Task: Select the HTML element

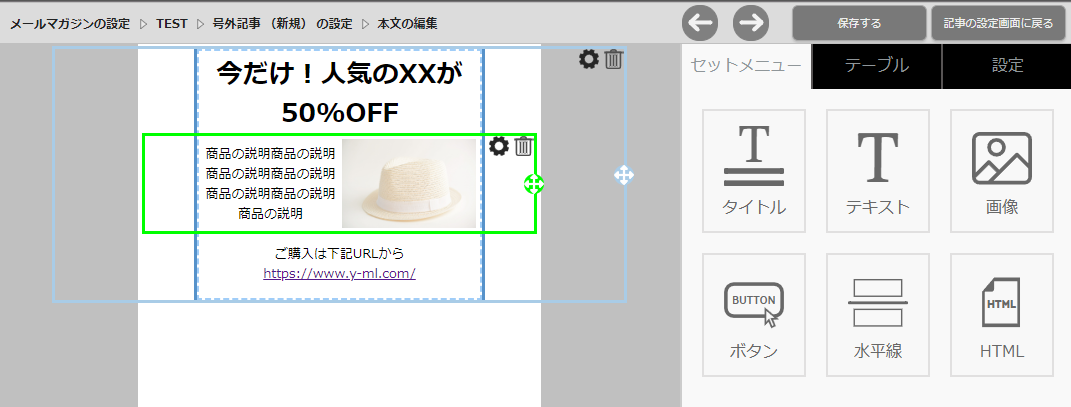Action: [1001, 315]
